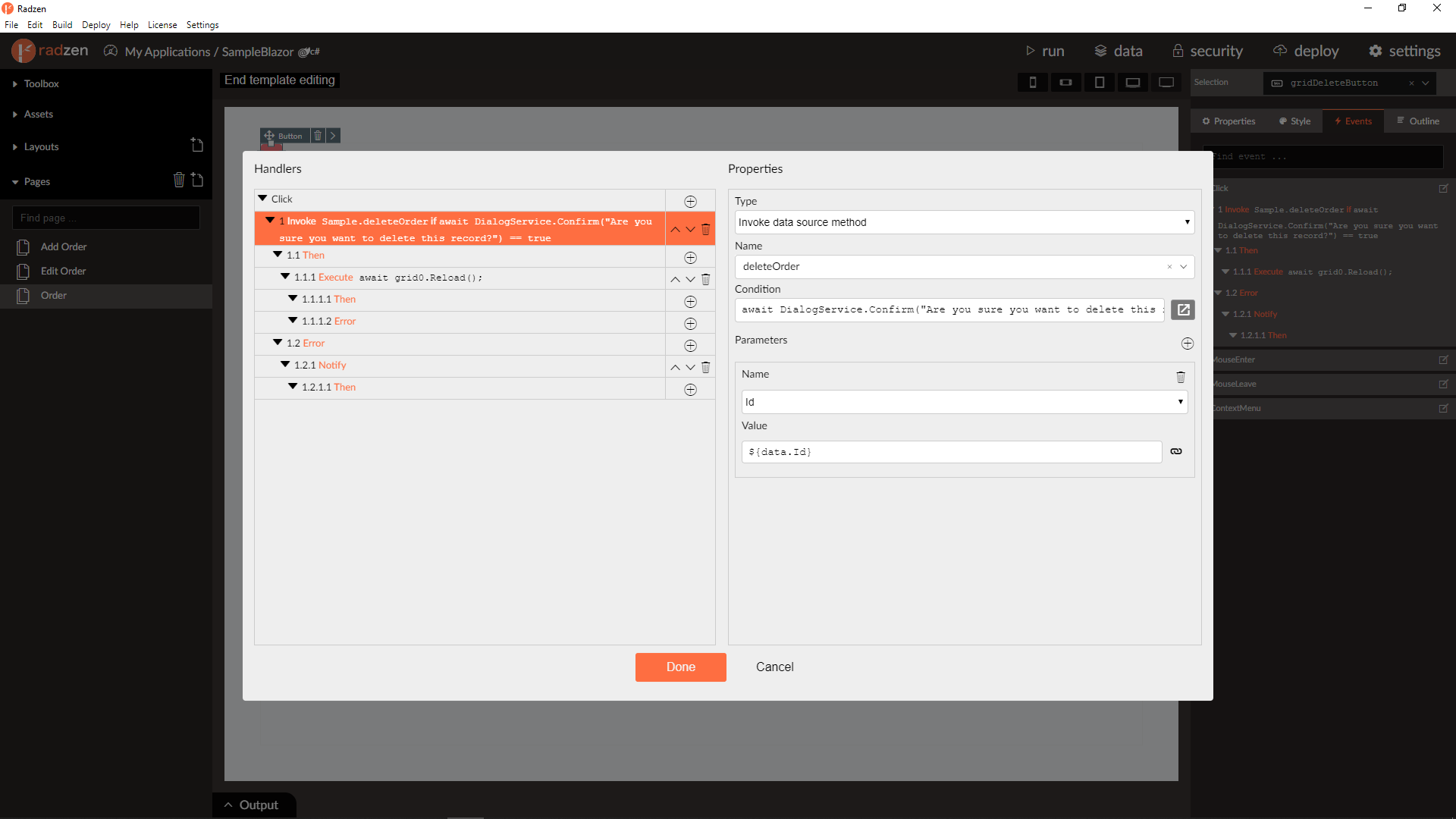Expand the deleteOrder Name combo box
1456x819 pixels.
point(1183,266)
